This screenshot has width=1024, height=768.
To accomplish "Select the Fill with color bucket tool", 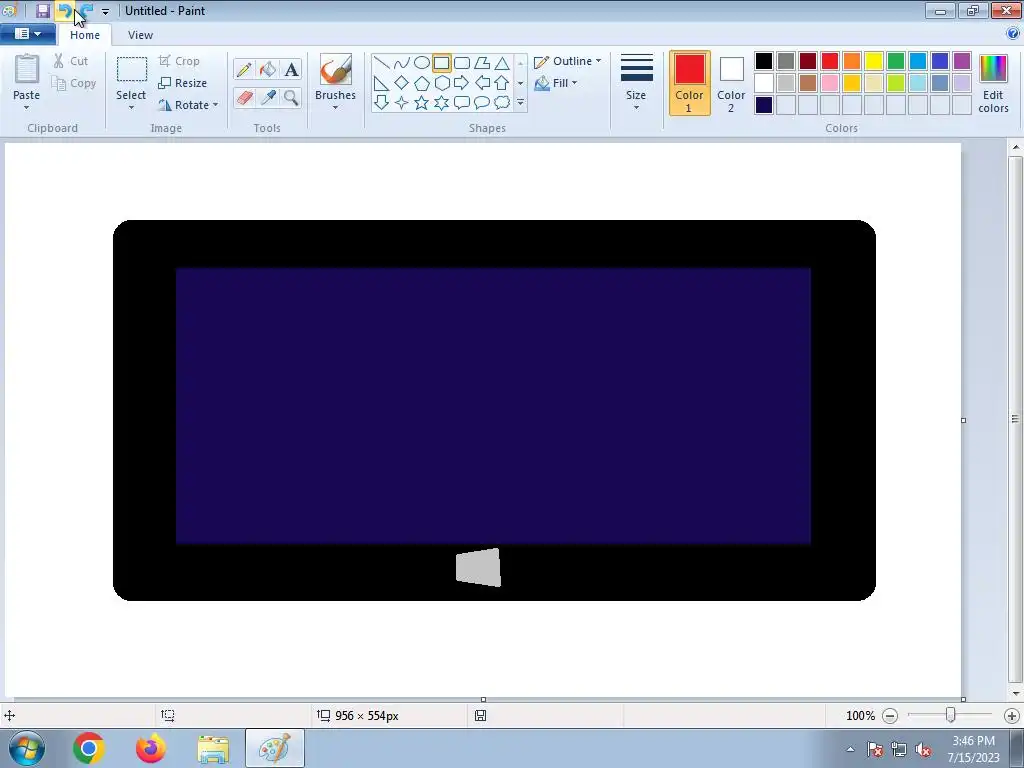I will tap(268, 69).
